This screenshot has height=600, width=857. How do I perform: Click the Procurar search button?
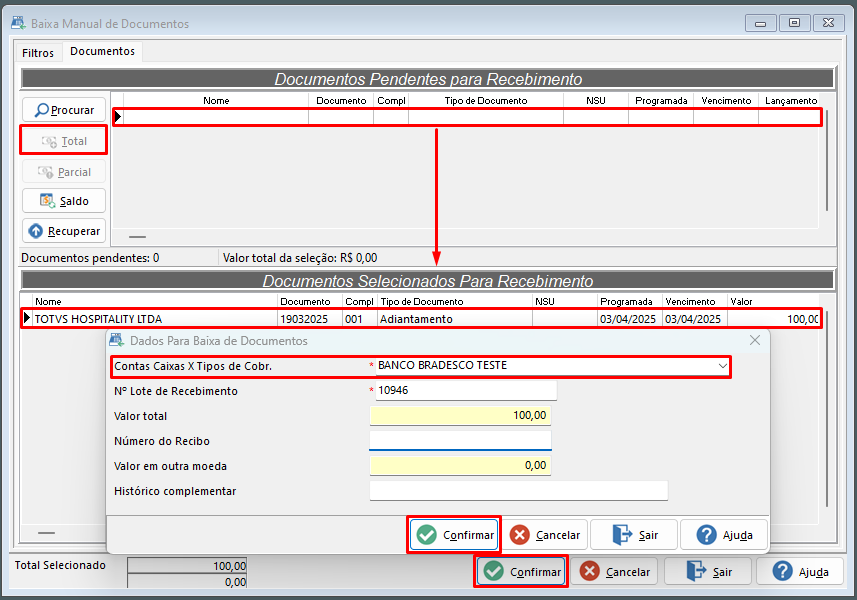64,110
